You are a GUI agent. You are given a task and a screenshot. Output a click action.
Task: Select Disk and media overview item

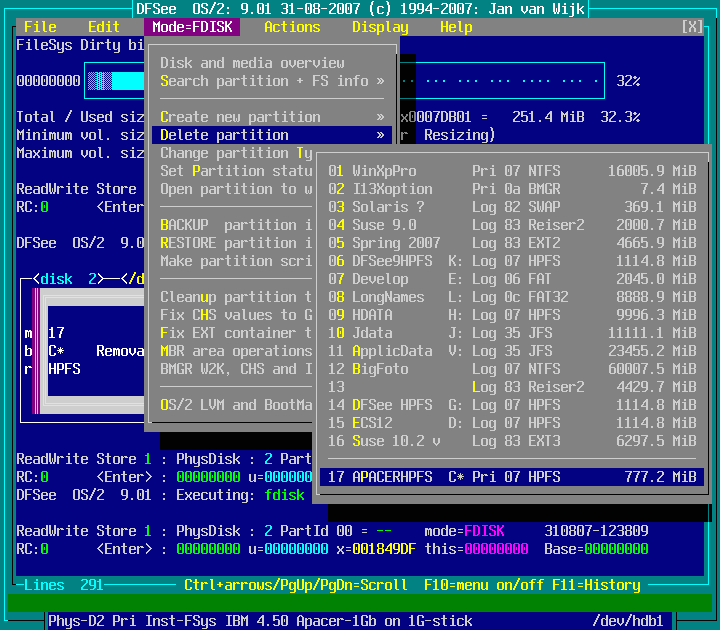(252, 63)
